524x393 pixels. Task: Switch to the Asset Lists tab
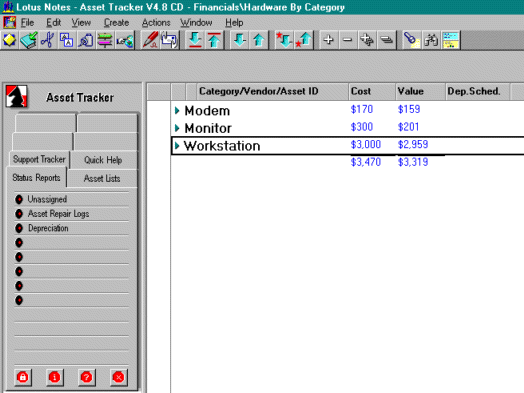click(x=102, y=178)
